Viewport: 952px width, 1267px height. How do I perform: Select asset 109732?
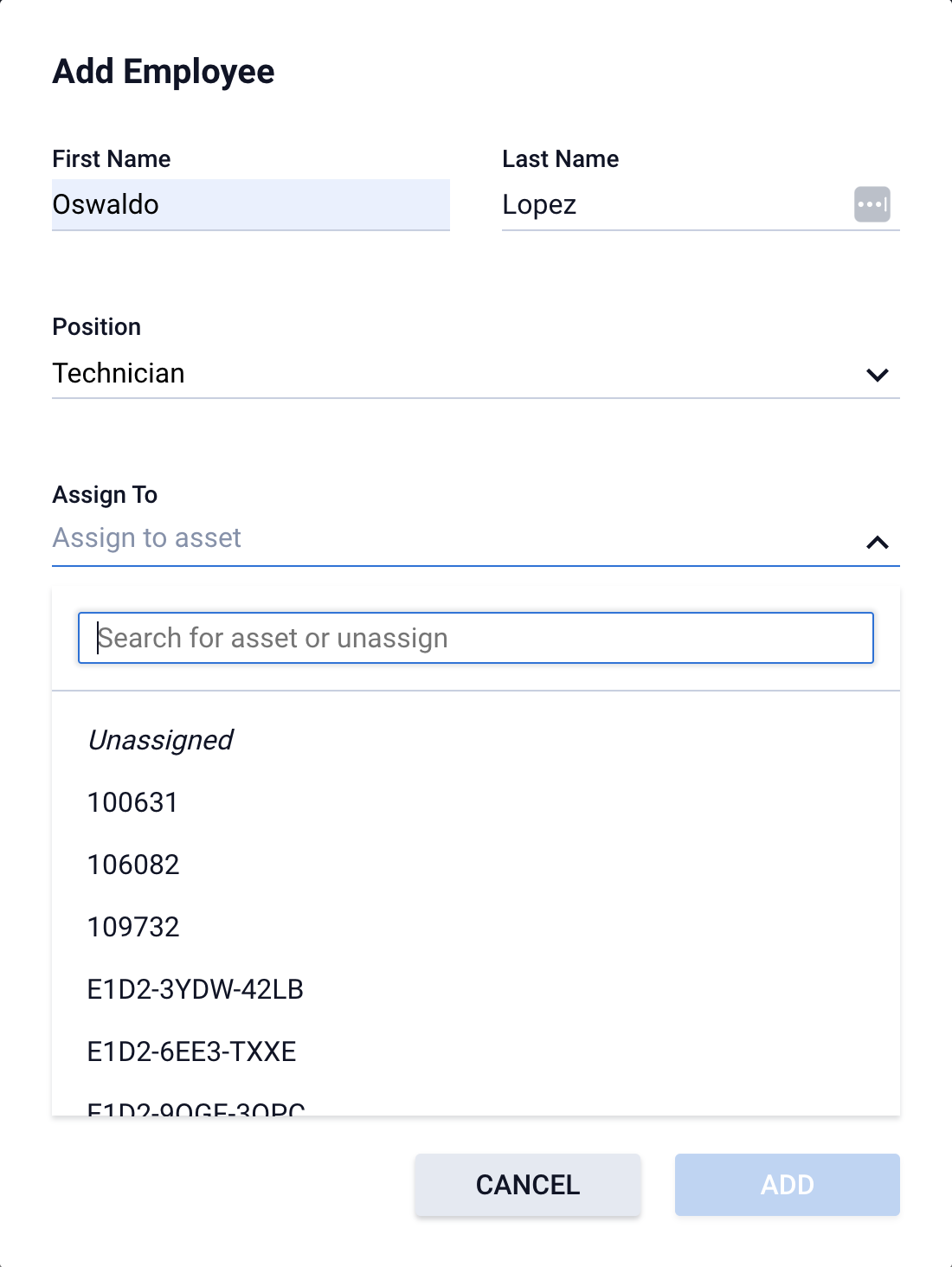[x=133, y=927]
